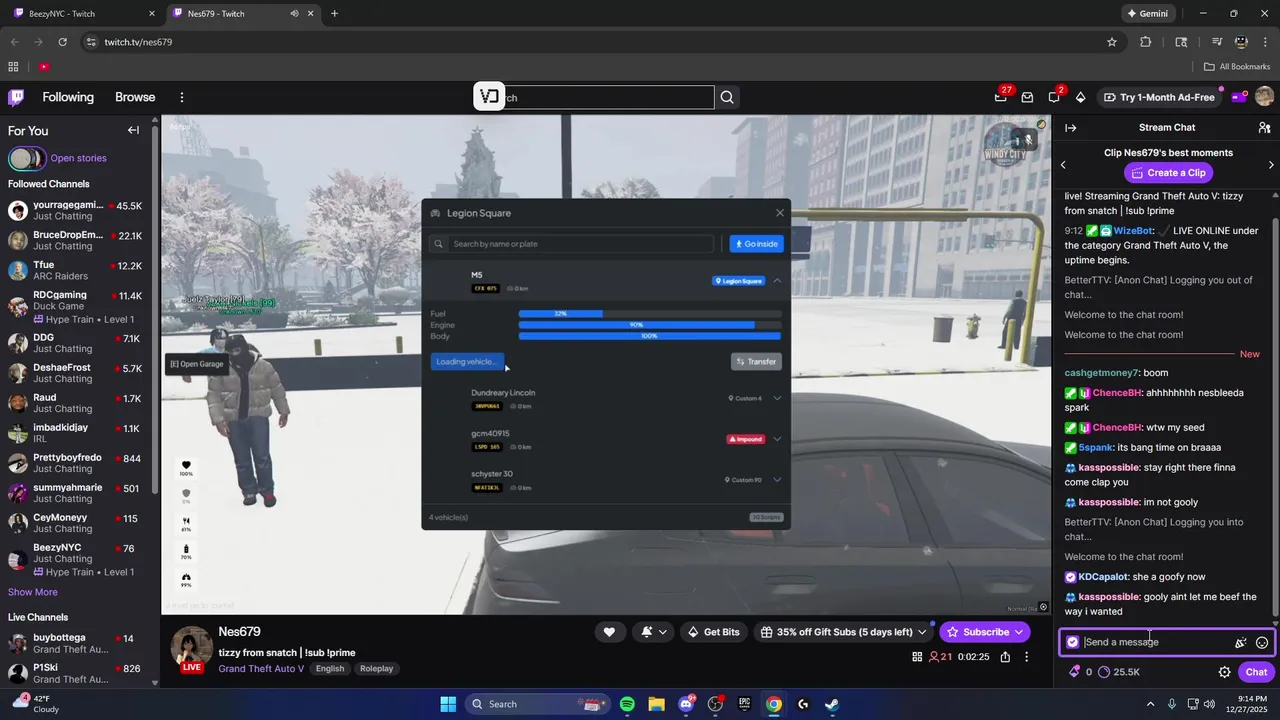1280x720 pixels.
Task: Click the M5 Fuel progress bar
Action: click(650, 314)
